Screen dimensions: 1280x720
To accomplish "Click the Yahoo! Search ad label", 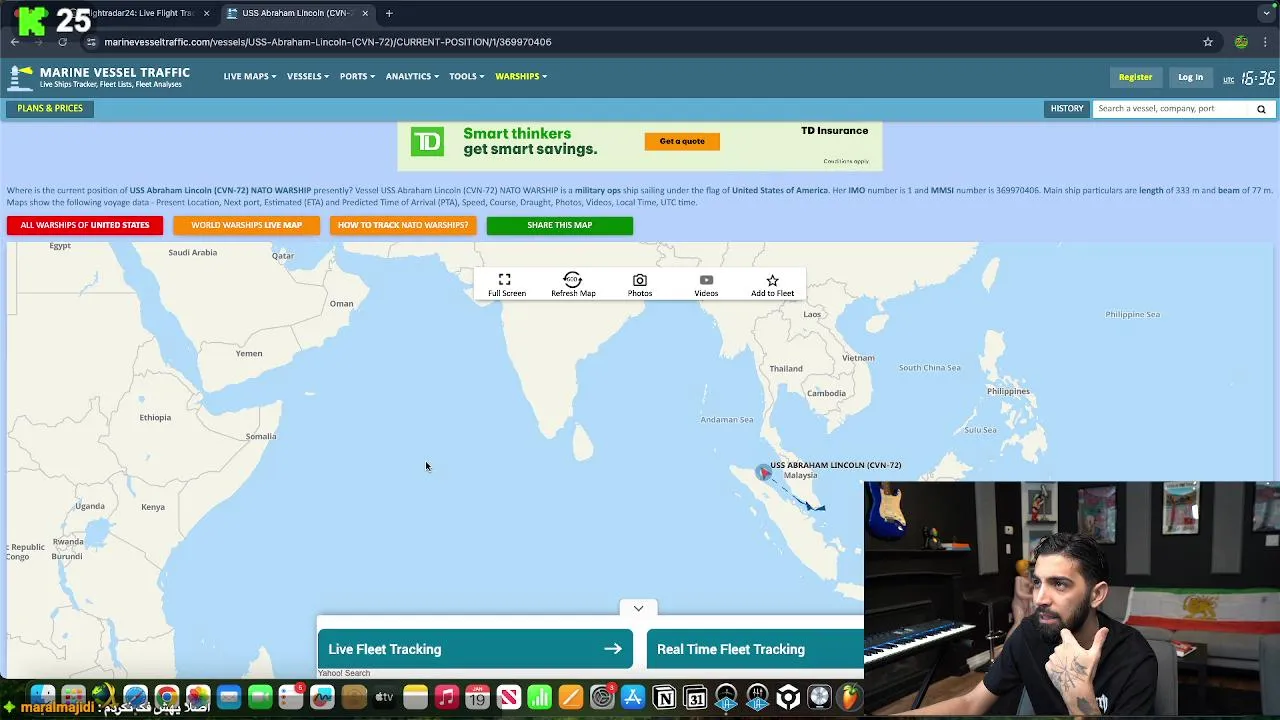I will (x=344, y=673).
